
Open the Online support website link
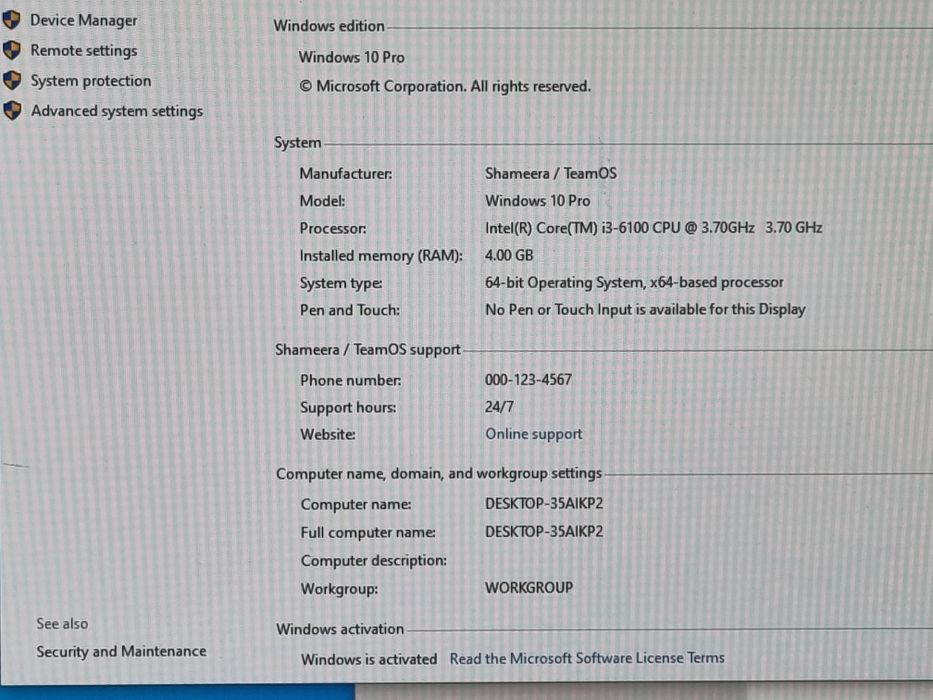click(x=534, y=434)
